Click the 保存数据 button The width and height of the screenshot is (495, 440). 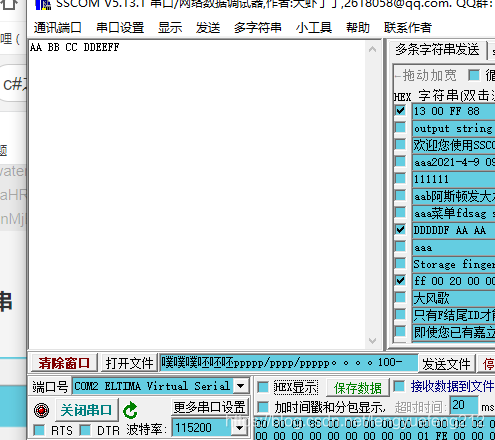coord(358,388)
